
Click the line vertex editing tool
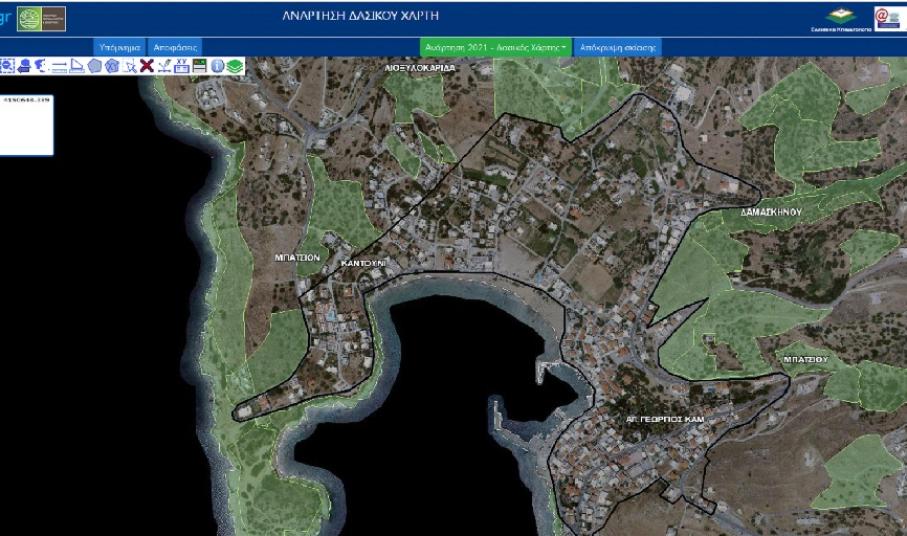(165, 65)
